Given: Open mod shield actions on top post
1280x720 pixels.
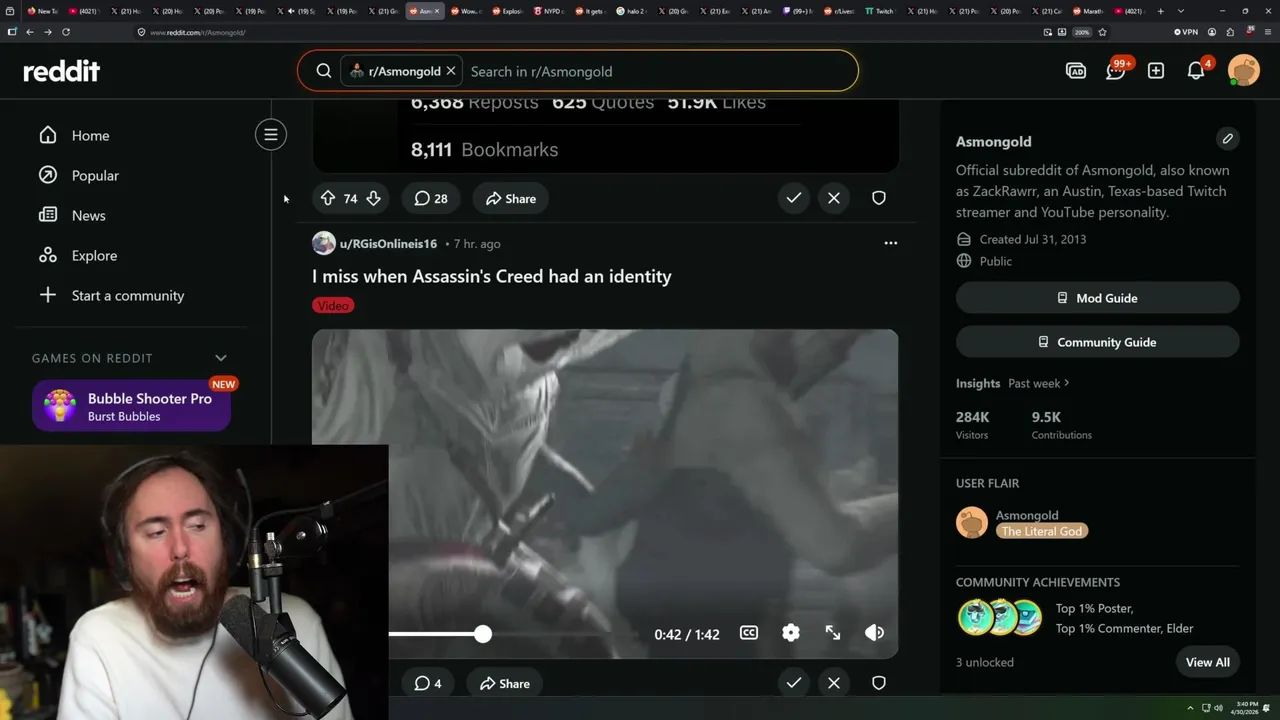Looking at the screenshot, I should (x=879, y=198).
